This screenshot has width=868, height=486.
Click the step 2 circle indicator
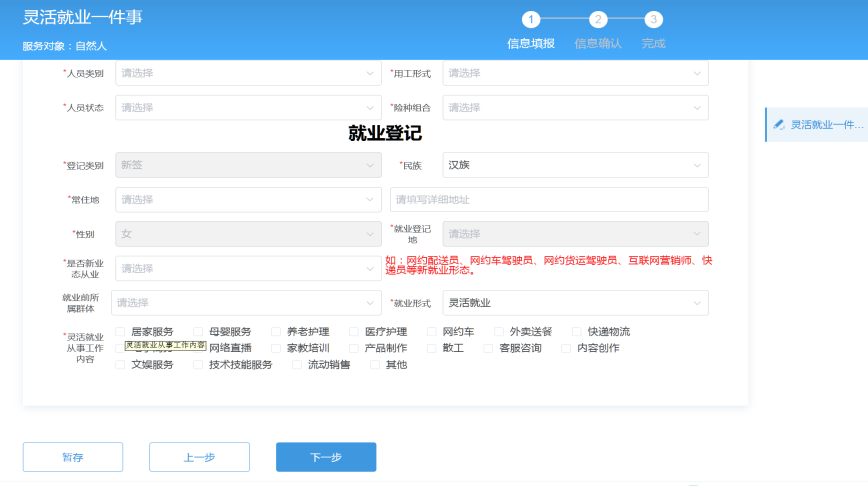click(598, 19)
